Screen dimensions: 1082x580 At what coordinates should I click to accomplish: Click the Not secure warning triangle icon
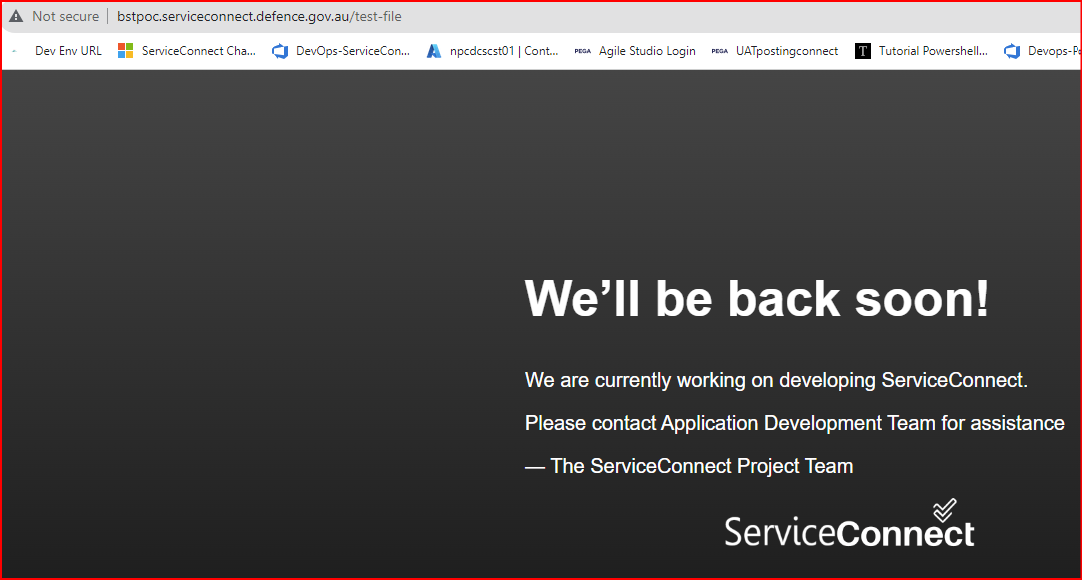tap(16, 16)
